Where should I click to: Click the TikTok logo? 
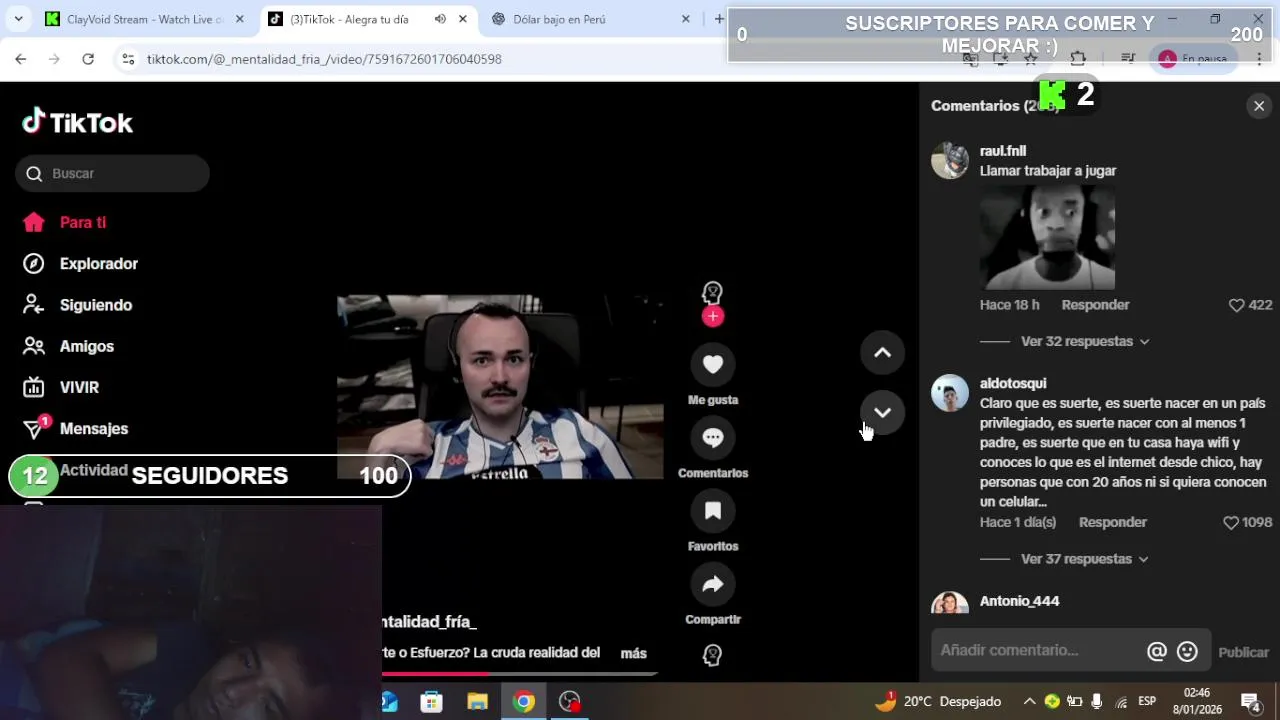coord(78,122)
